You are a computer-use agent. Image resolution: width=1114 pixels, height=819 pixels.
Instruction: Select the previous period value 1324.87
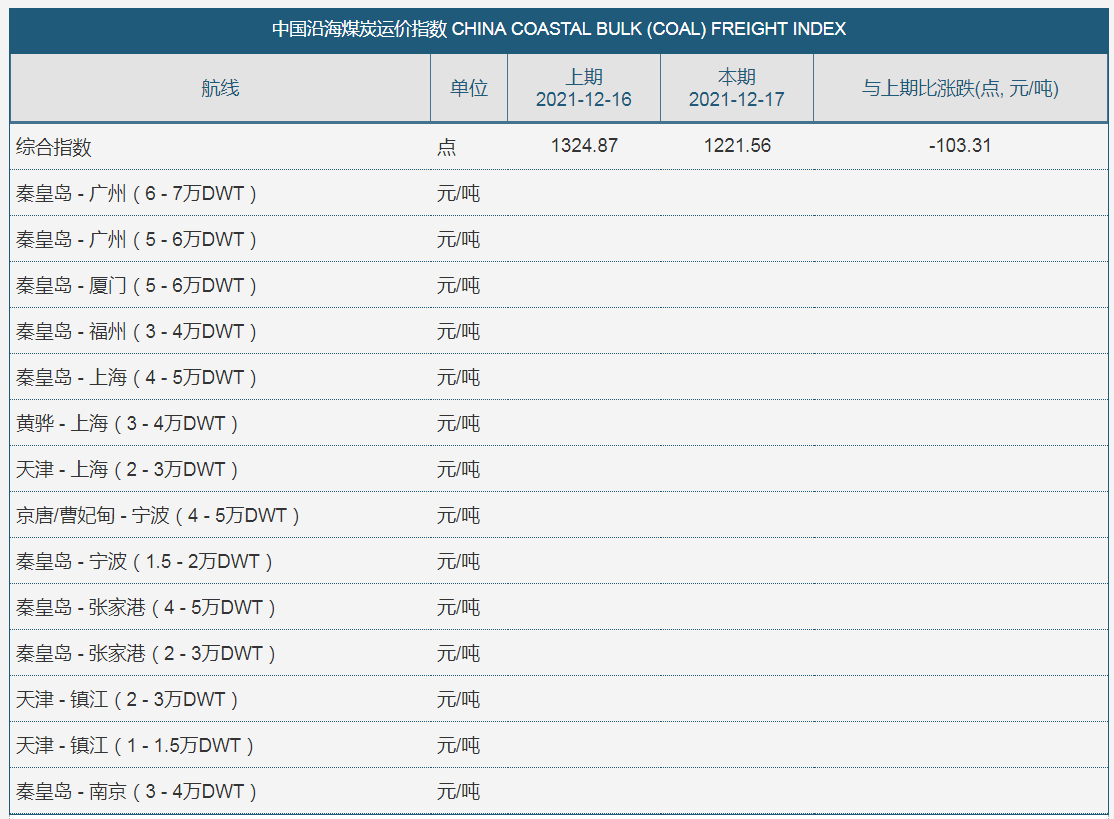[x=584, y=146]
